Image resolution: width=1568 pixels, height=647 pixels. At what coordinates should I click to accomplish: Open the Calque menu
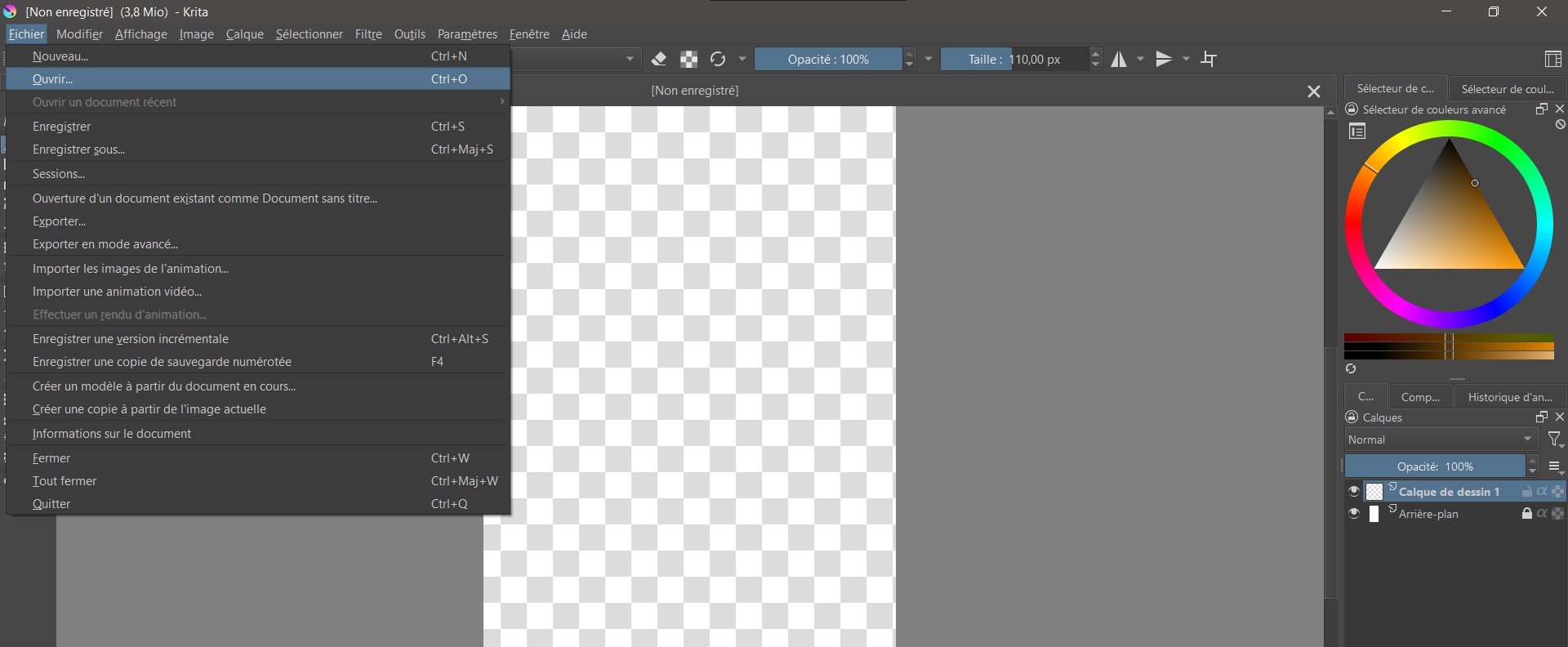click(x=244, y=34)
